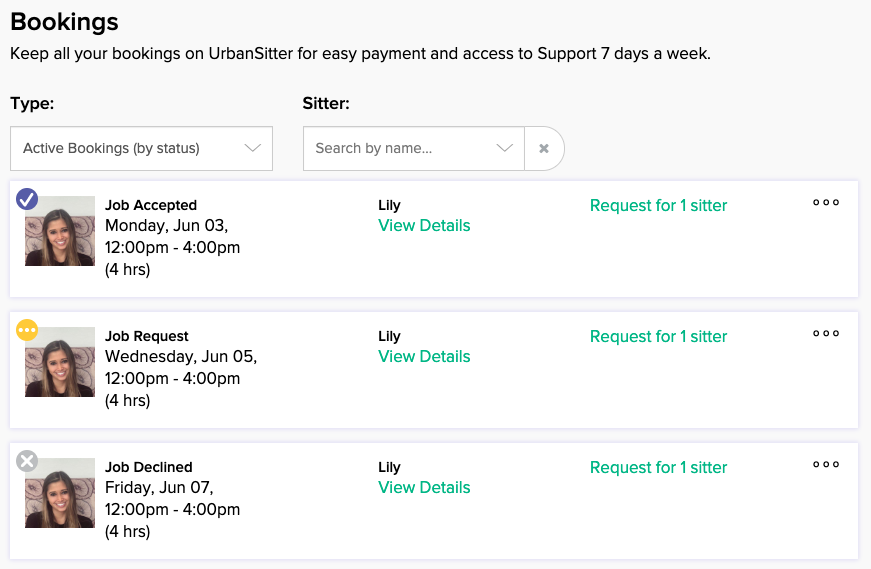Viewport: 871px width, 569px height.
Task: Clear the sitter filter with the X button
Action: coord(544,148)
